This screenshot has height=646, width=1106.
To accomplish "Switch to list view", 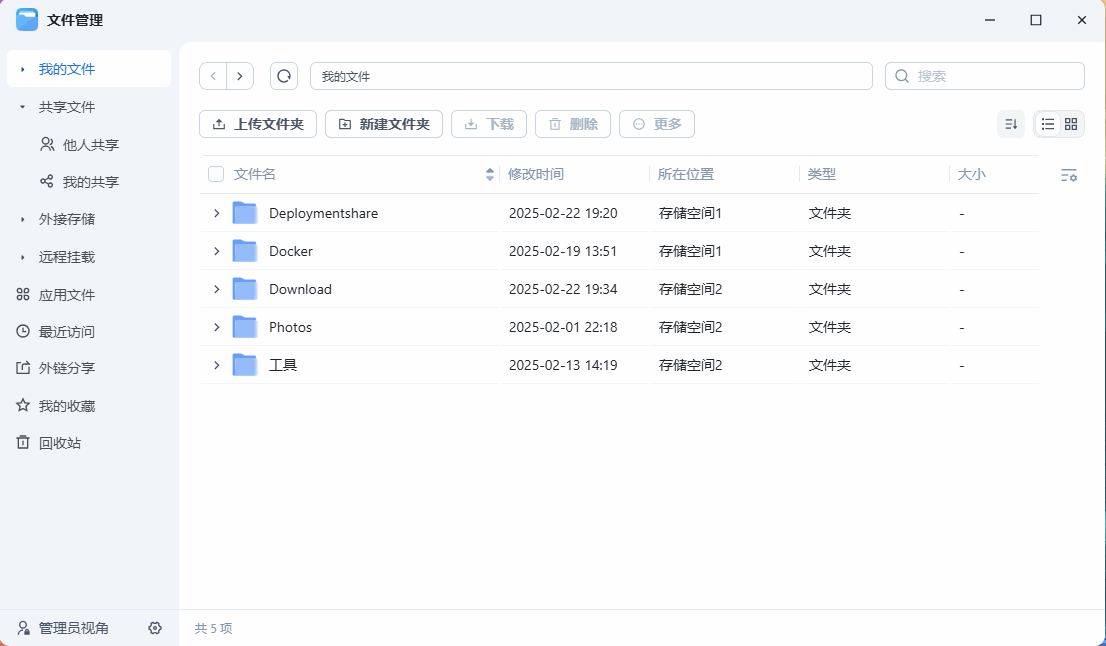I will (x=1048, y=124).
